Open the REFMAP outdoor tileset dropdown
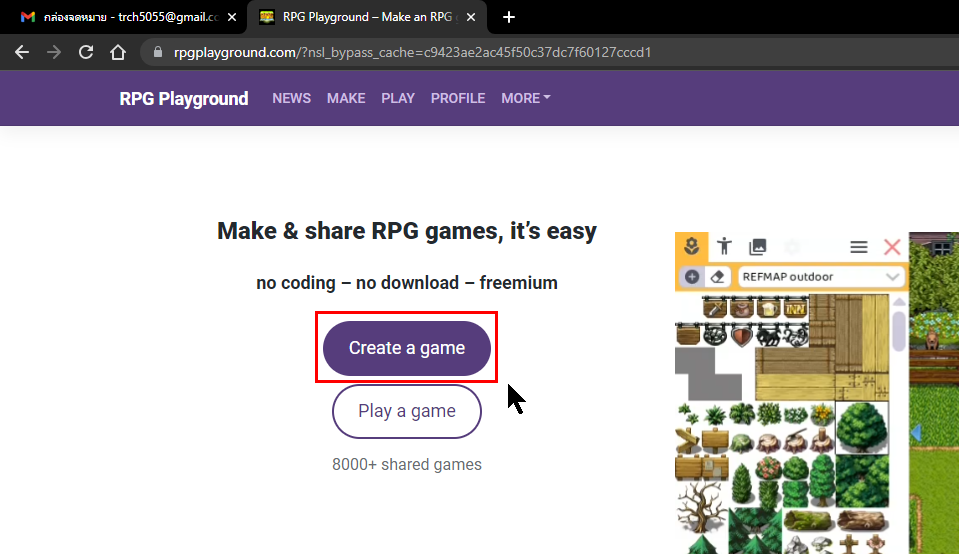959x554 pixels. coord(820,277)
